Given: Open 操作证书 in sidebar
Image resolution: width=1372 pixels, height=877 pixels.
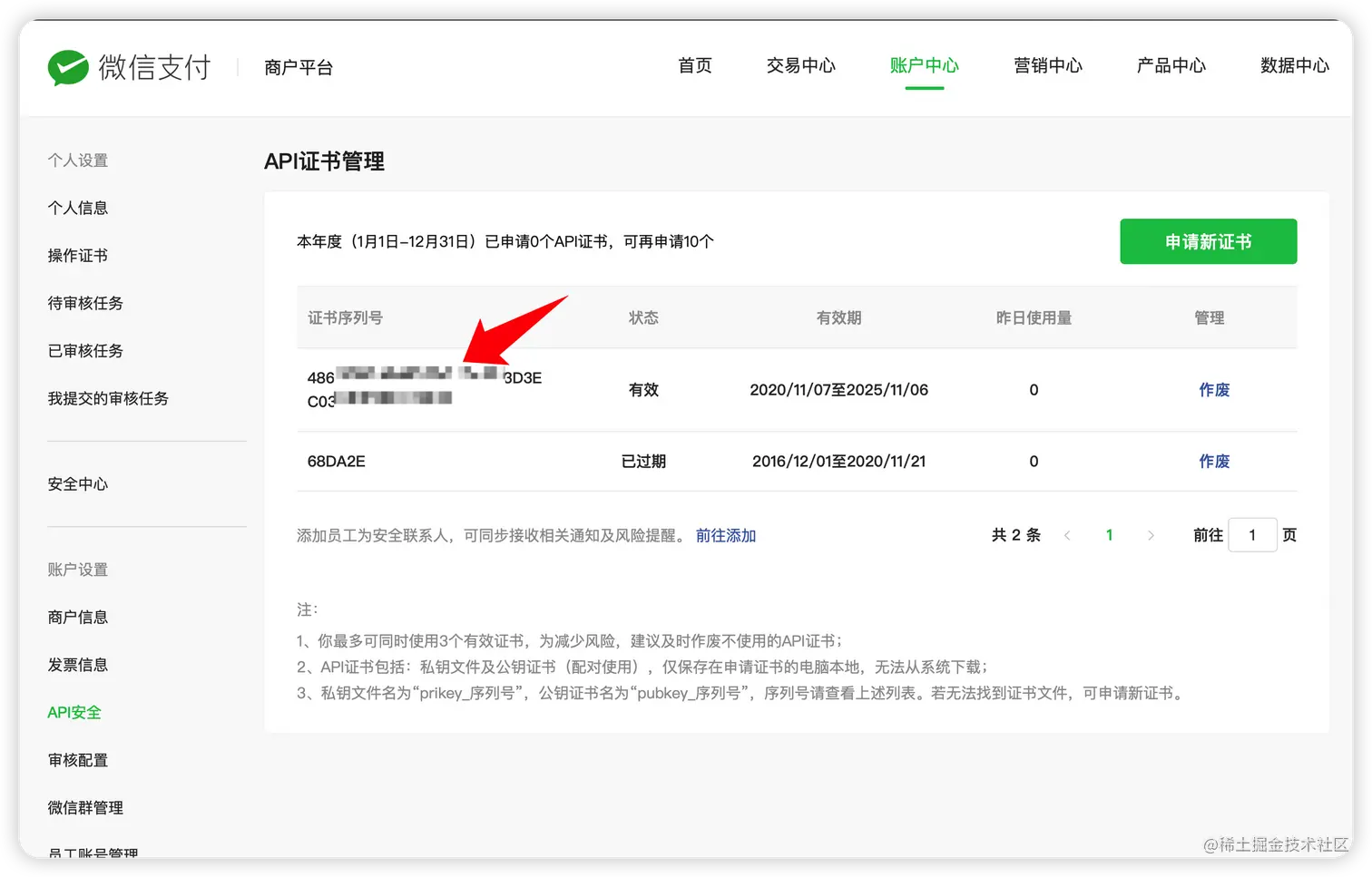Looking at the screenshot, I should tap(78, 256).
